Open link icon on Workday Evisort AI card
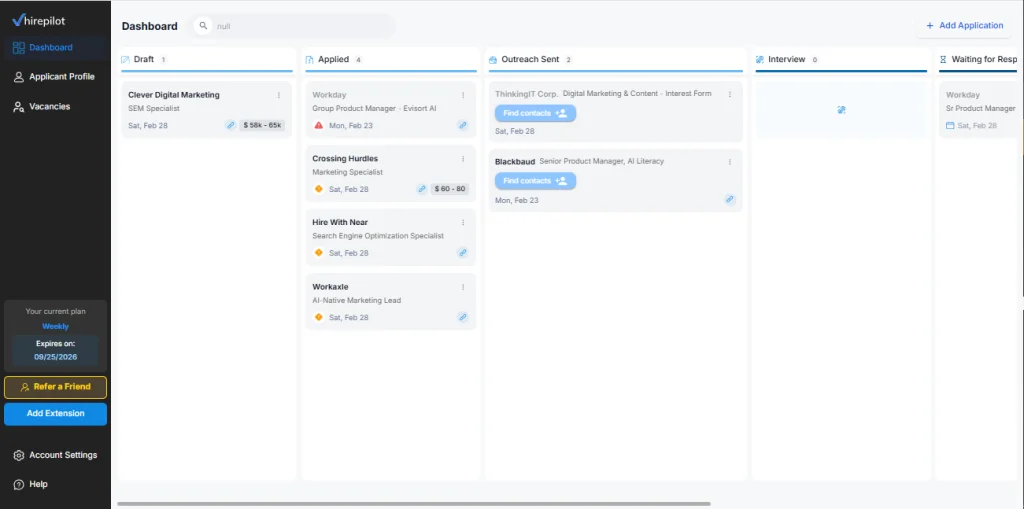Screen dimensions: 1024x509 [462, 125]
